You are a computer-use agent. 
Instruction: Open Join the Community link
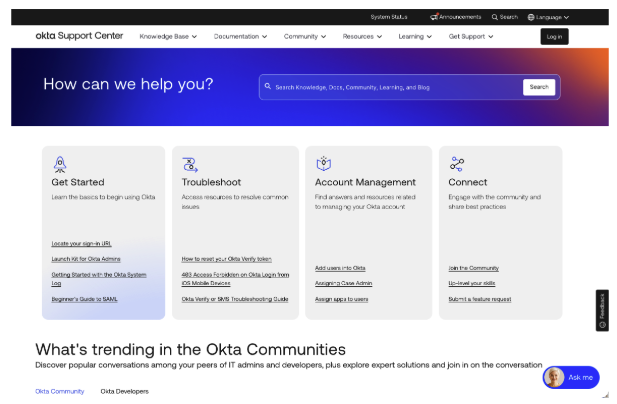coord(473,268)
